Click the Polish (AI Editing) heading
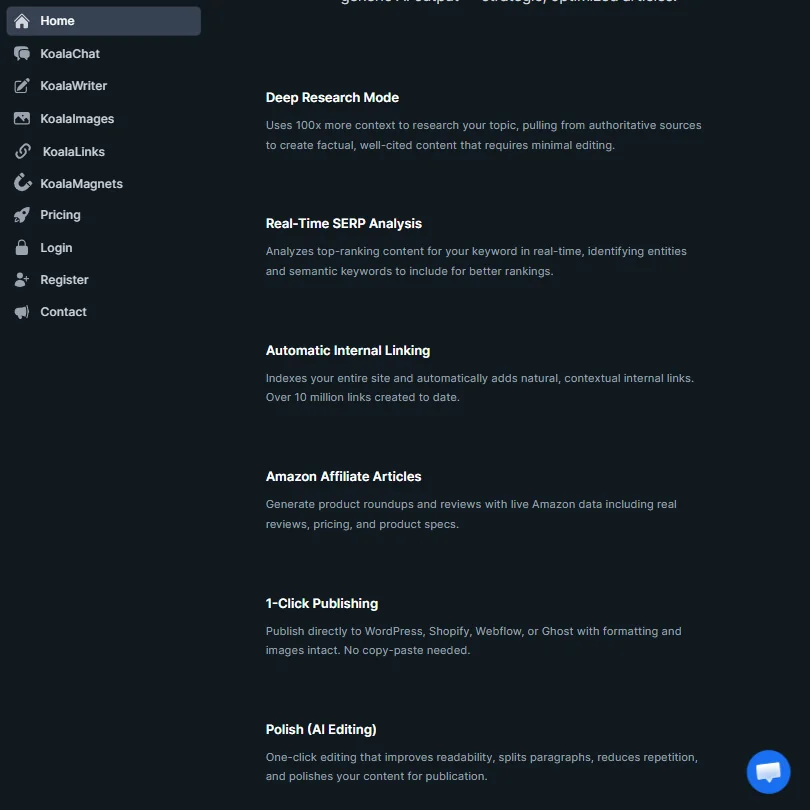Image resolution: width=810 pixels, height=810 pixels. click(321, 729)
